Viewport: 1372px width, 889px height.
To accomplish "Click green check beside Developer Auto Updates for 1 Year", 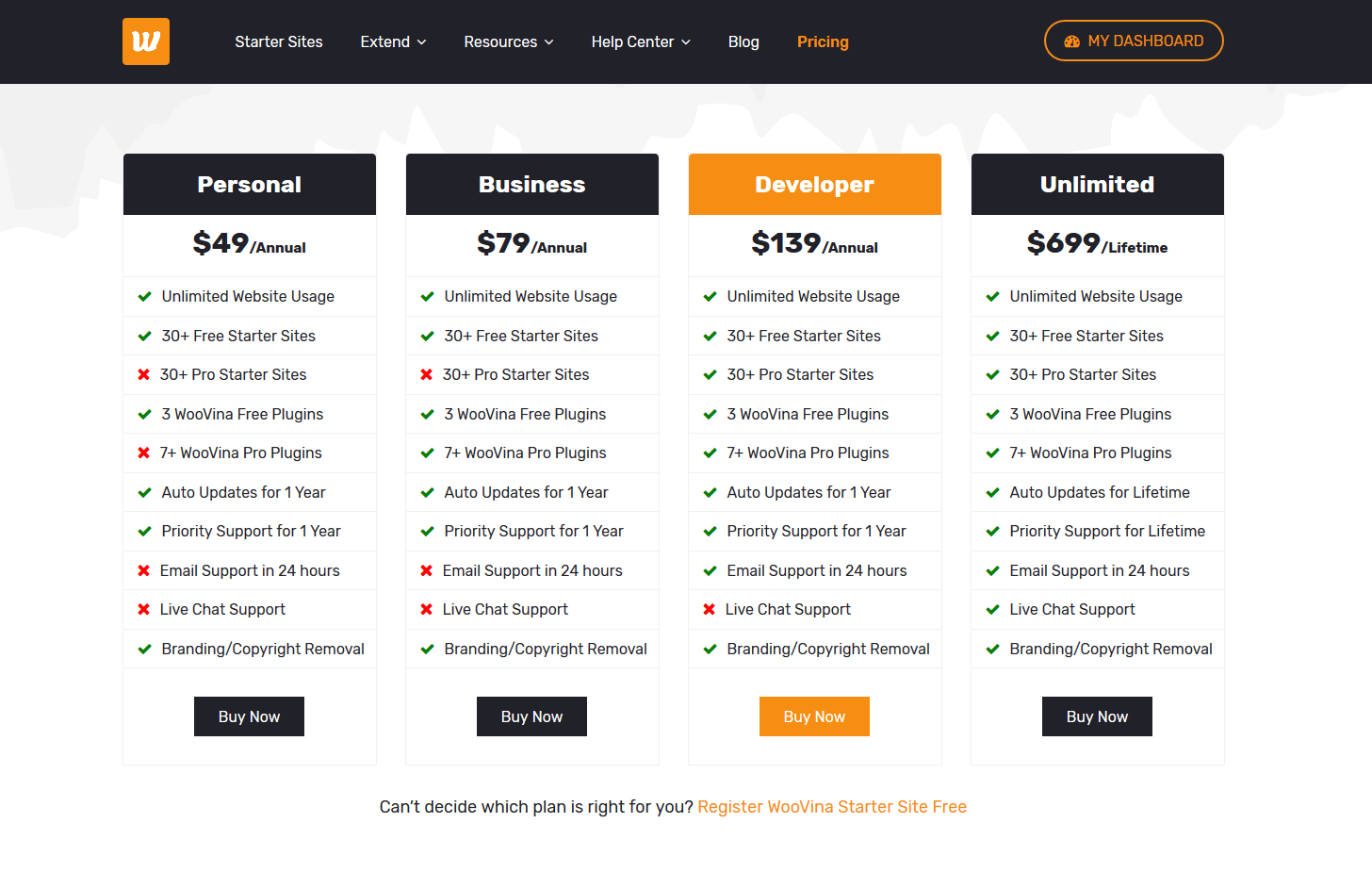I will pyautogui.click(x=710, y=492).
